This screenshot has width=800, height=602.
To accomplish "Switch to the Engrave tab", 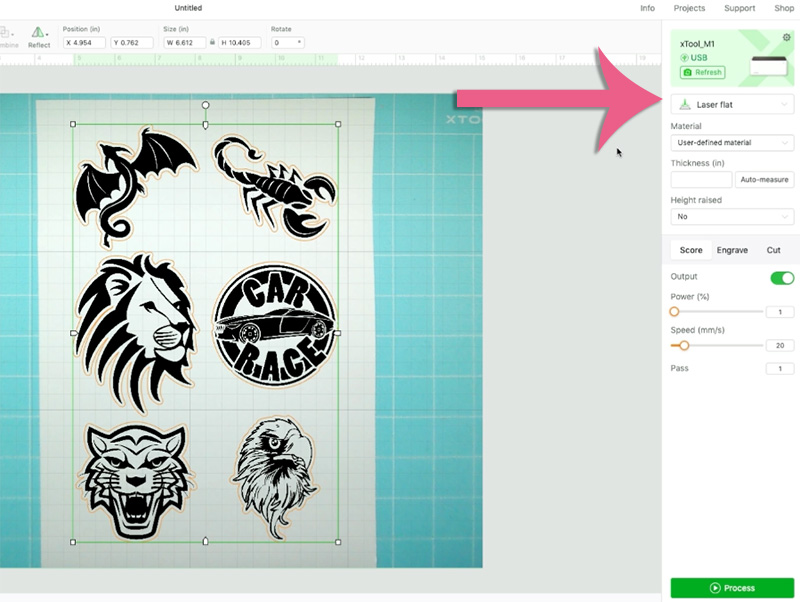I will coord(732,250).
